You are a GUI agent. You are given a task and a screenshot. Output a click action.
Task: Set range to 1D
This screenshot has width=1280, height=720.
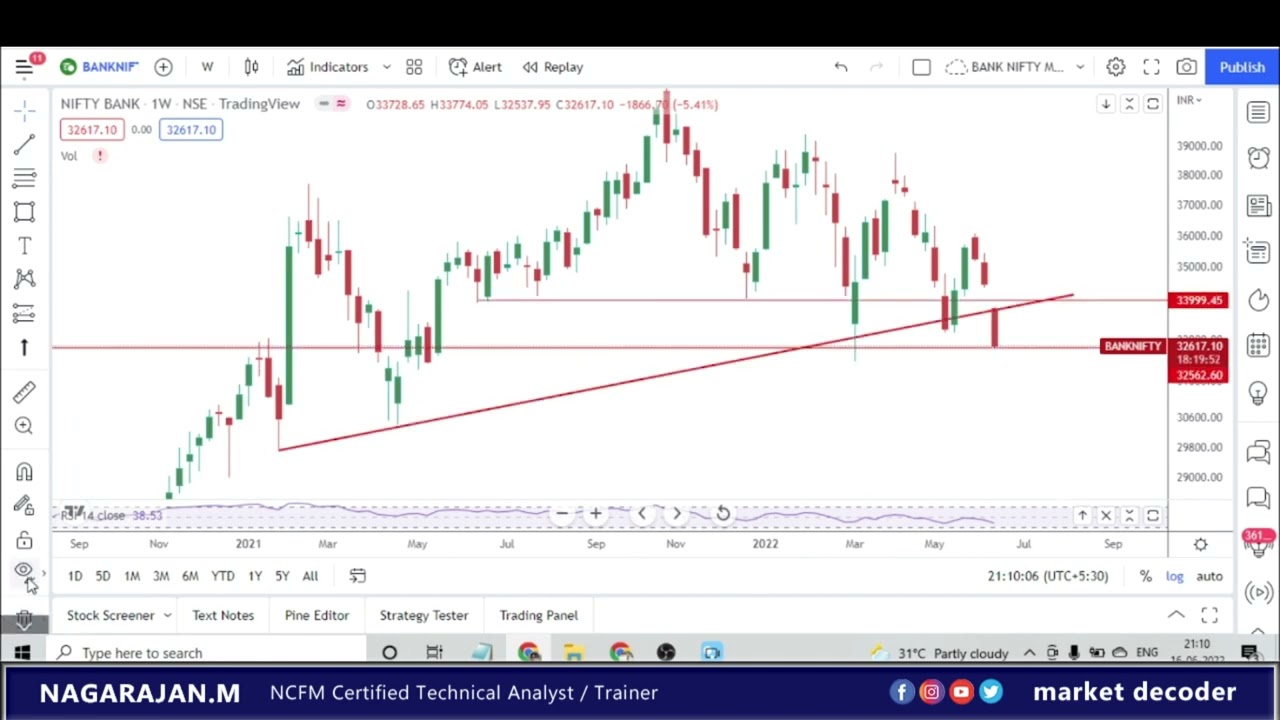click(75, 576)
